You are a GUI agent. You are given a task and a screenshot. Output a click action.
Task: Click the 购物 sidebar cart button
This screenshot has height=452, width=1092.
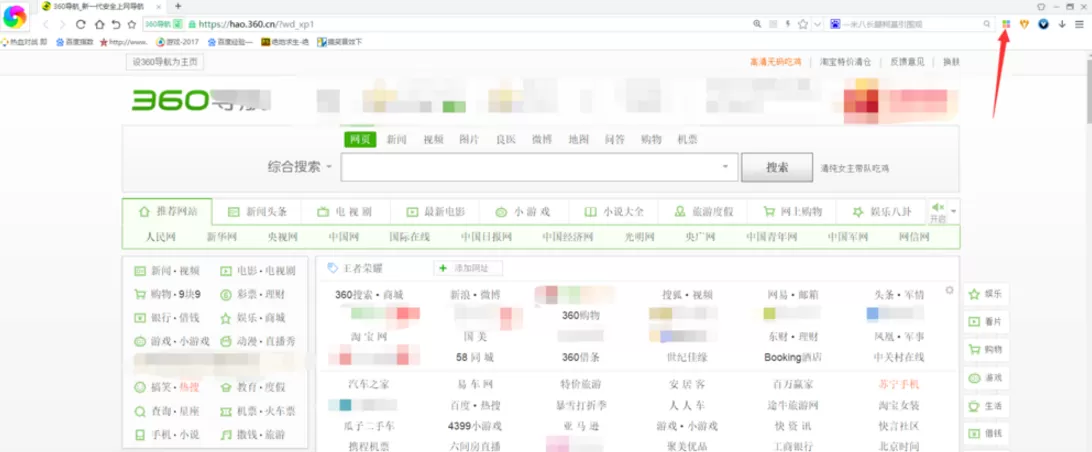pyautogui.click(x=985, y=350)
